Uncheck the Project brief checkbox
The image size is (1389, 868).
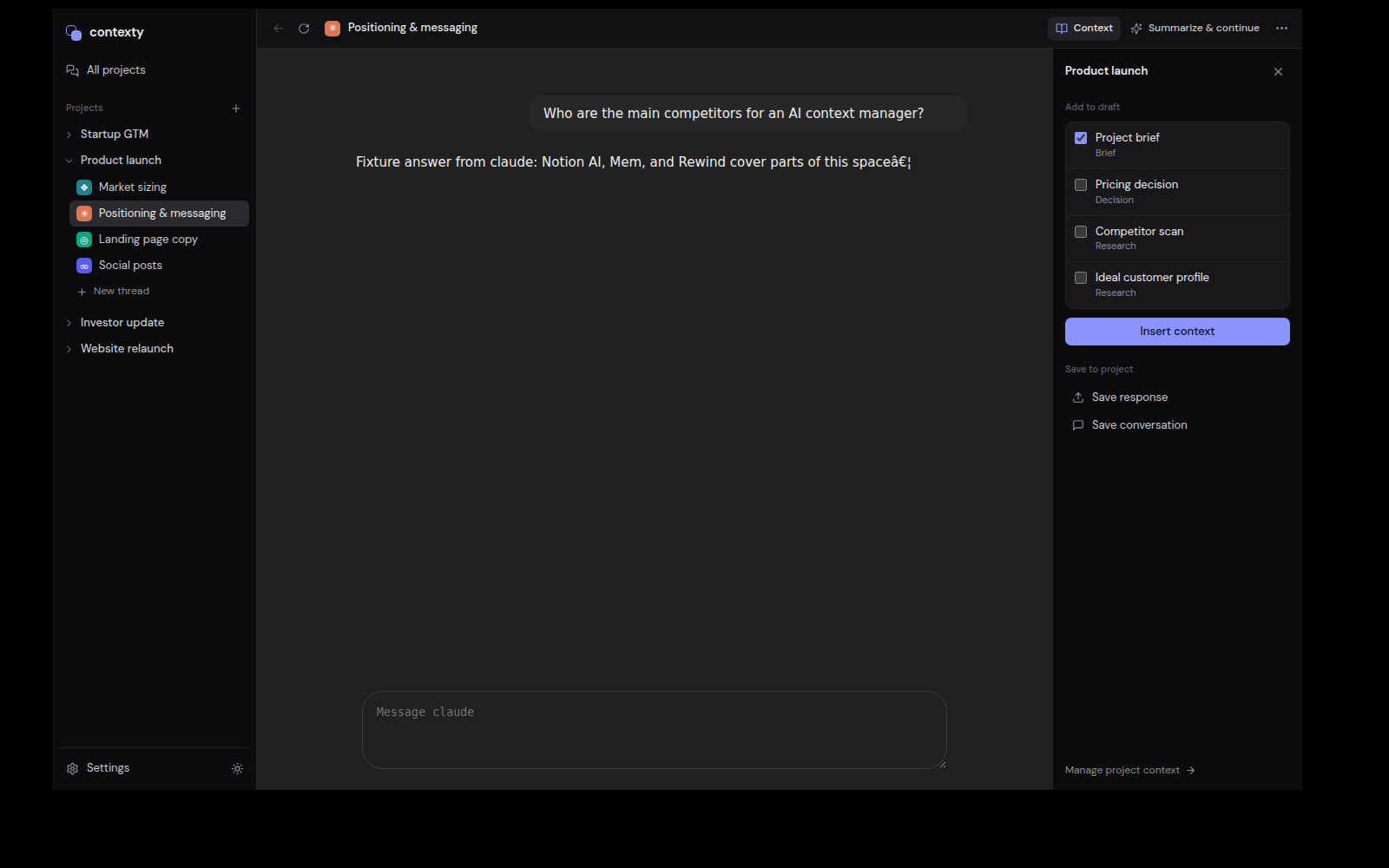click(1081, 138)
